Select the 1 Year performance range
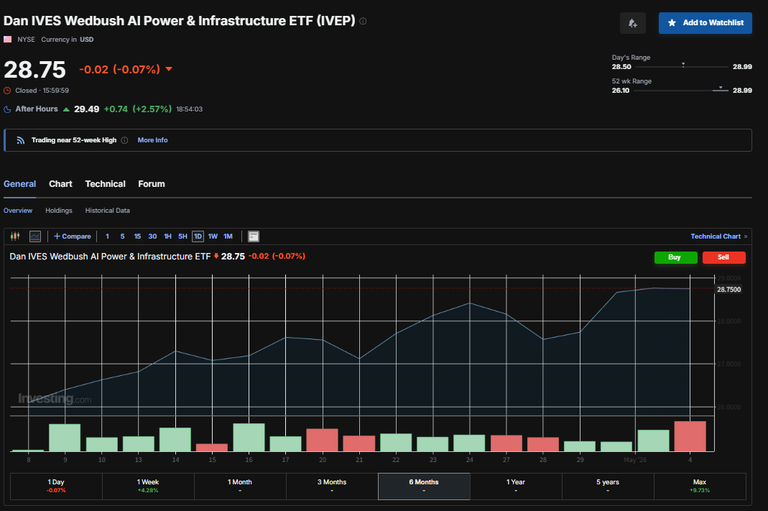 pos(516,486)
